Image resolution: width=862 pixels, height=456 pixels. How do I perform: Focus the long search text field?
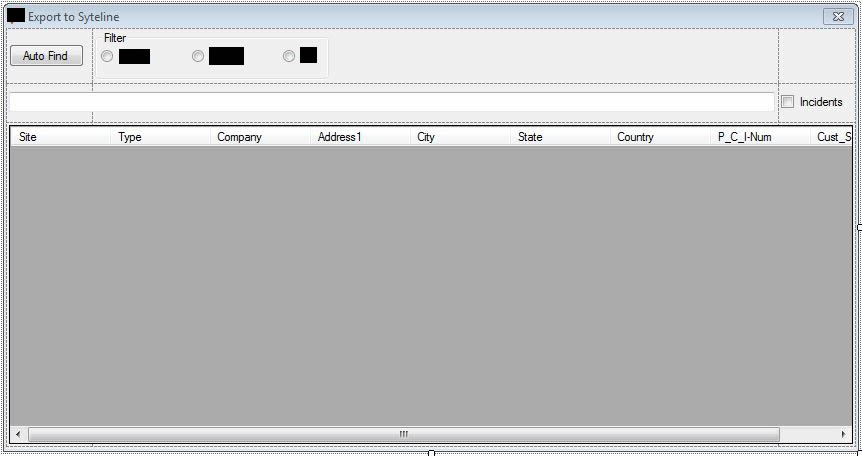pyautogui.click(x=391, y=102)
